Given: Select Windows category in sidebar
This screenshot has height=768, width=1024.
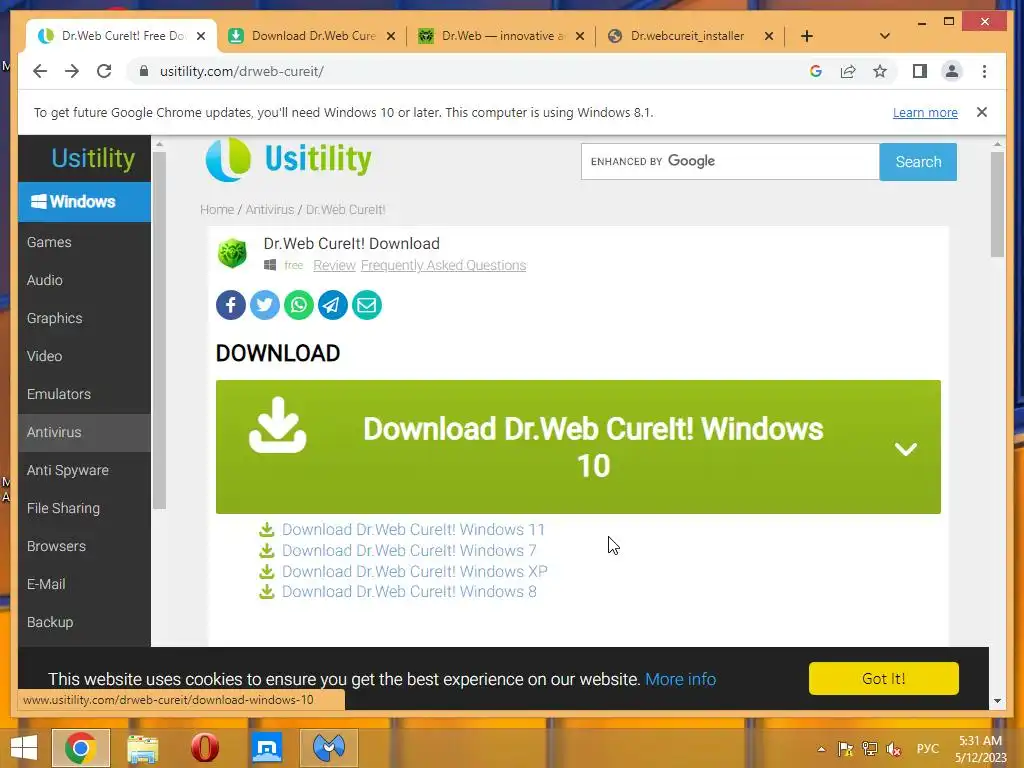Looking at the screenshot, I should [84, 202].
